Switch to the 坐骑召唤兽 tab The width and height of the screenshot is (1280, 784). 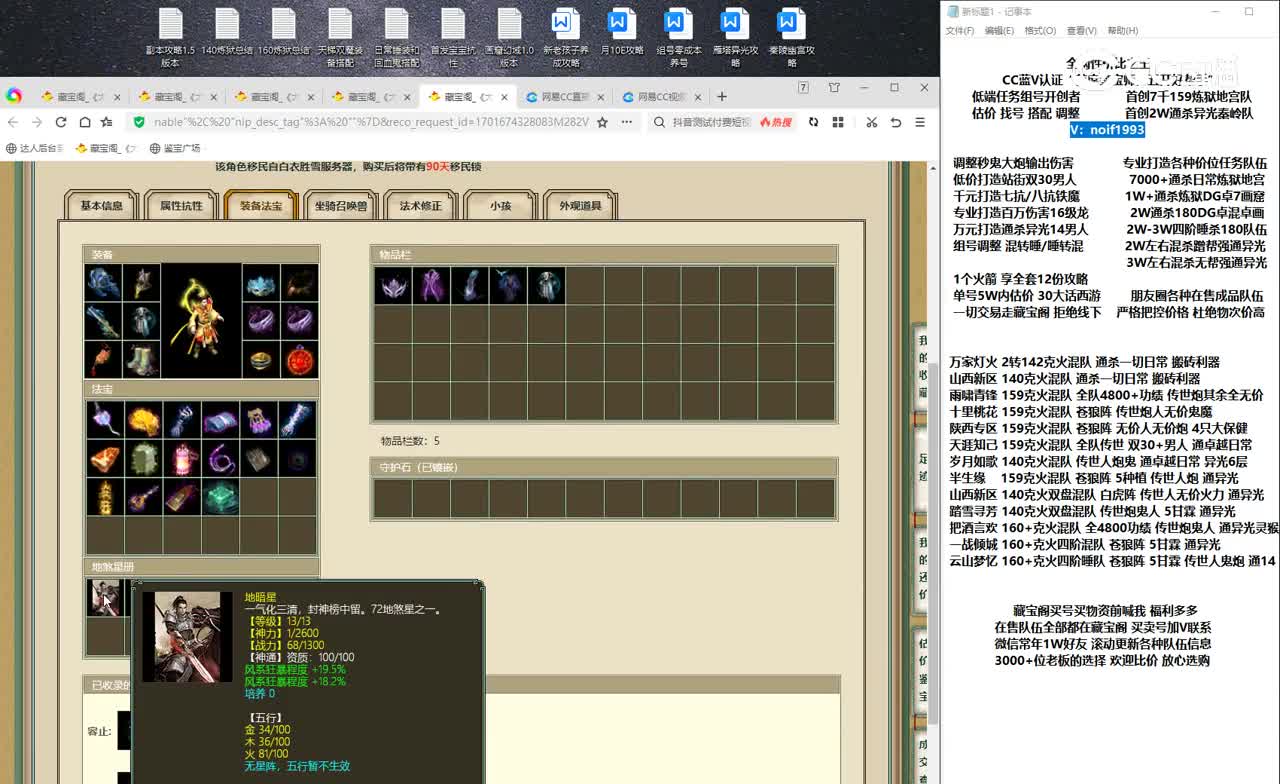pos(341,205)
